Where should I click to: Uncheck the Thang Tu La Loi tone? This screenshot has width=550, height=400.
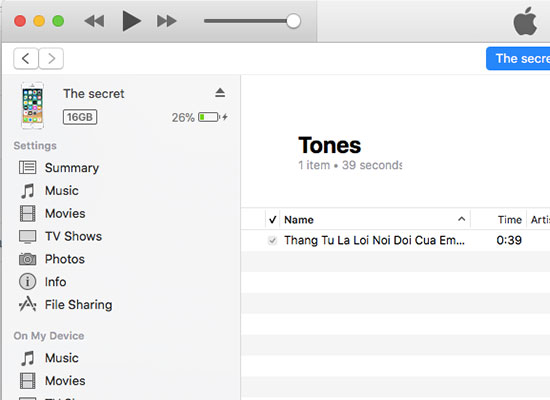tap(272, 240)
